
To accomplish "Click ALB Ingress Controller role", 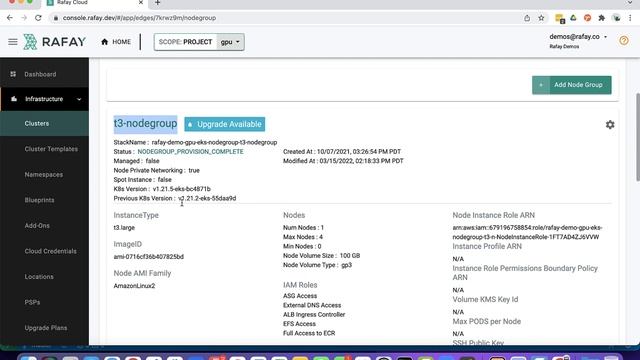I will (x=314, y=315).
